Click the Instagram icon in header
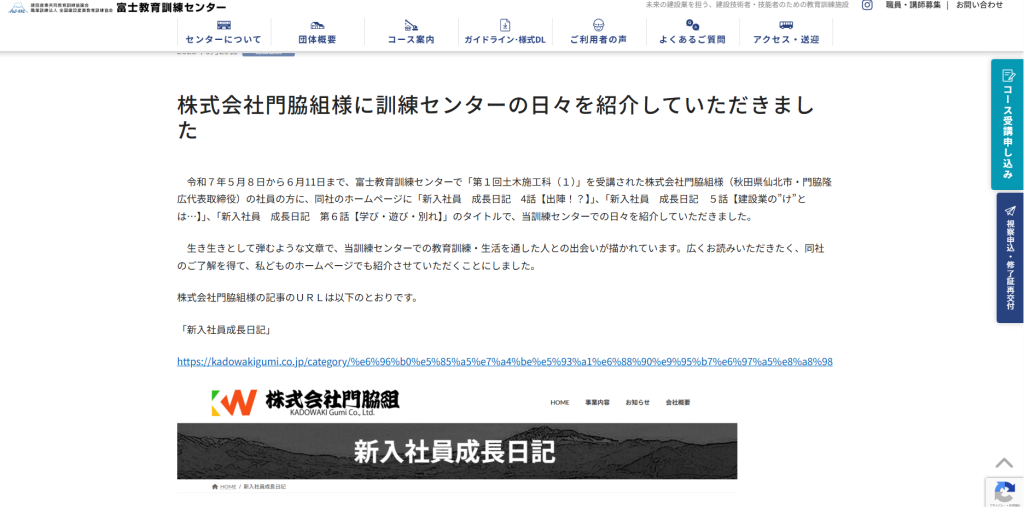 click(x=867, y=6)
